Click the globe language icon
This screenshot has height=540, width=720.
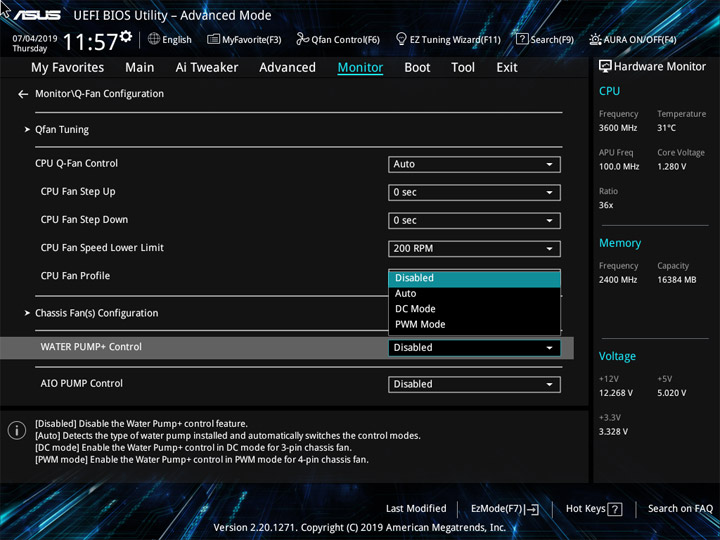[x=154, y=39]
